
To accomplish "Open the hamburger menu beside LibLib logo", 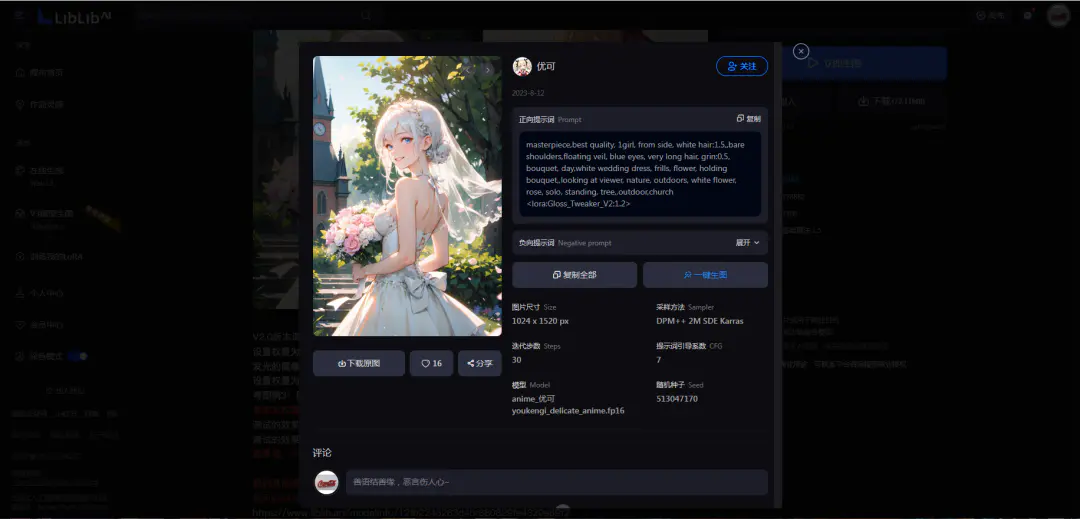I will click(x=19, y=15).
